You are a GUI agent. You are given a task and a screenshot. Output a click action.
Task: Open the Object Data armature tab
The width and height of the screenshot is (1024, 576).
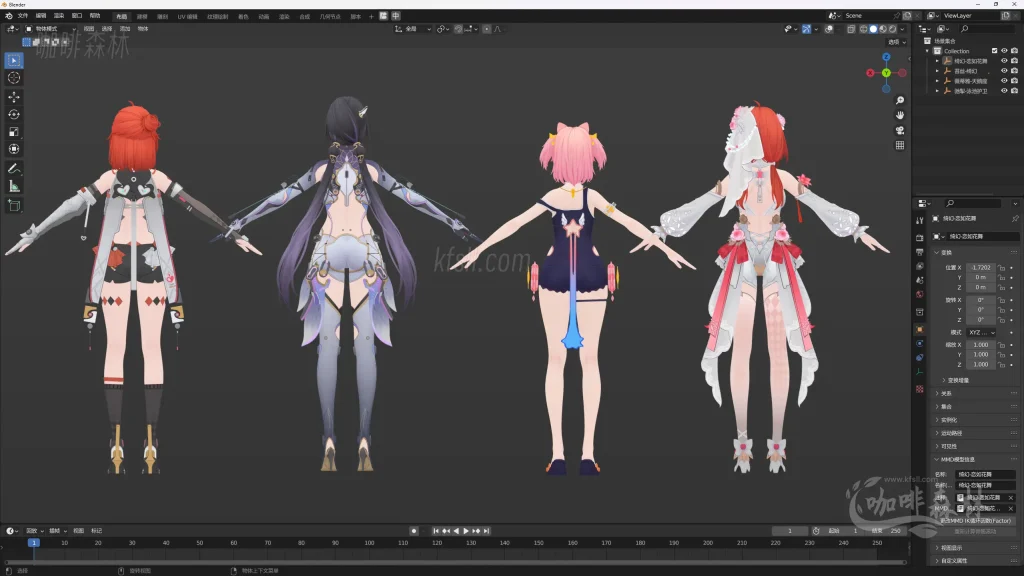tap(920, 372)
